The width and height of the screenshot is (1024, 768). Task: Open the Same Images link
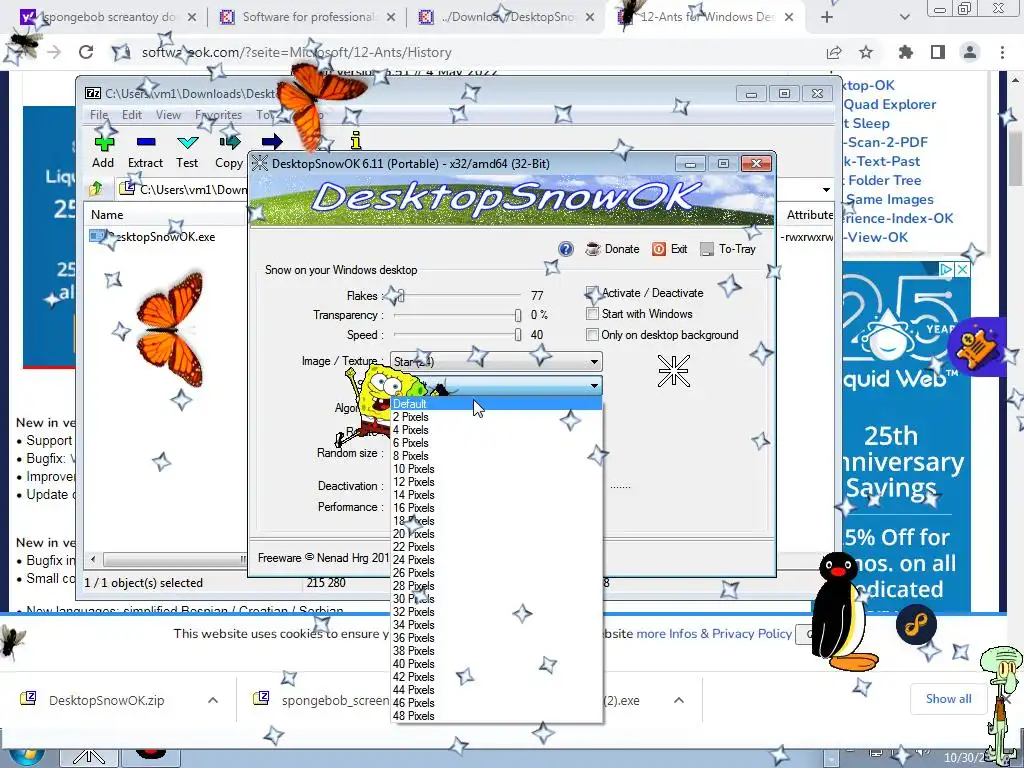889,199
